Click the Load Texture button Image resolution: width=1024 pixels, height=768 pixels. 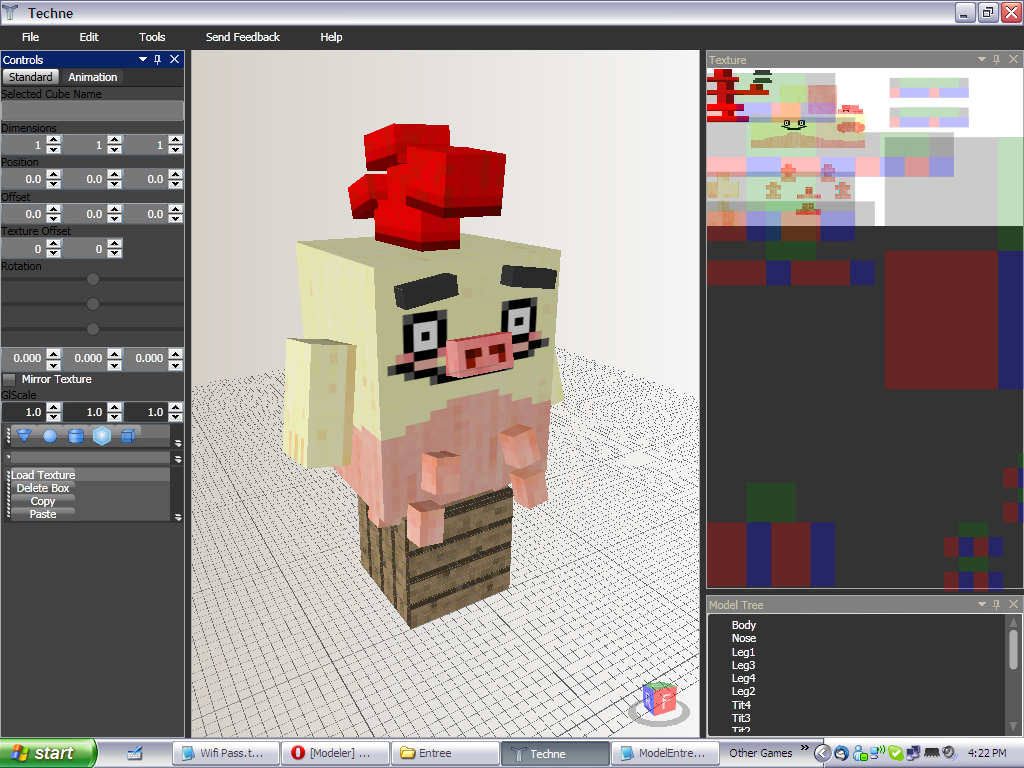point(43,475)
